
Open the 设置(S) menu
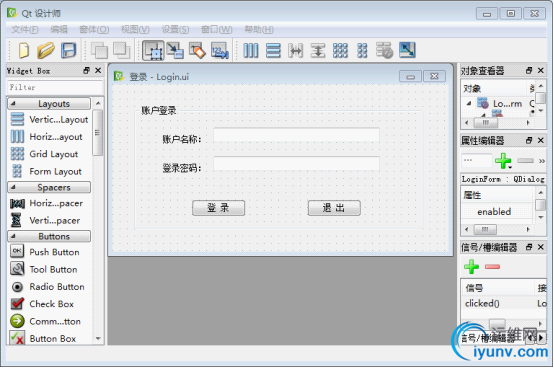coord(175,29)
